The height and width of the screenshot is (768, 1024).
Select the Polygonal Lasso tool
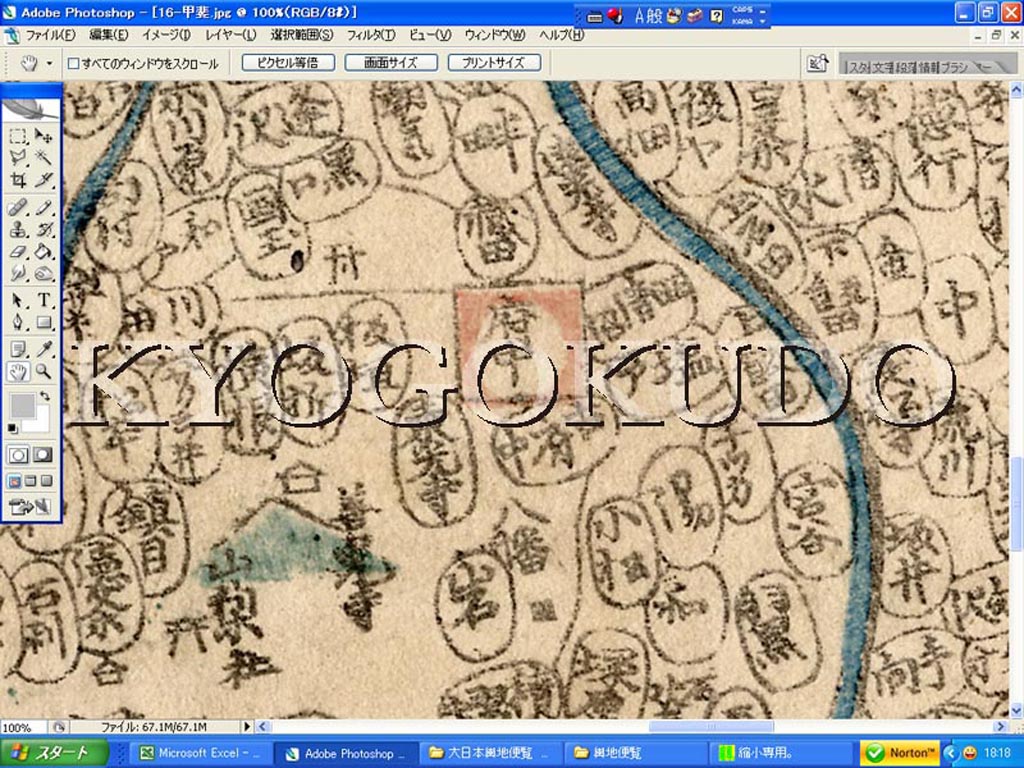click(x=18, y=157)
